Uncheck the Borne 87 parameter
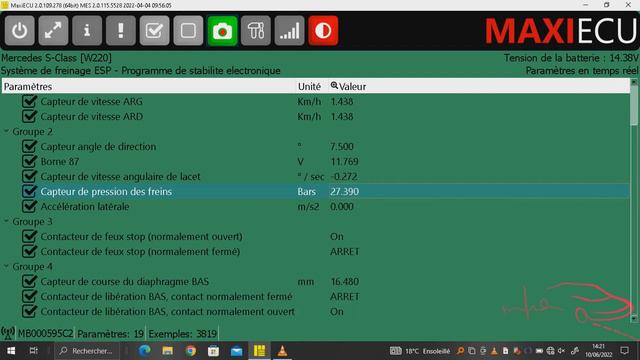The width and height of the screenshot is (640, 360). click(x=29, y=161)
